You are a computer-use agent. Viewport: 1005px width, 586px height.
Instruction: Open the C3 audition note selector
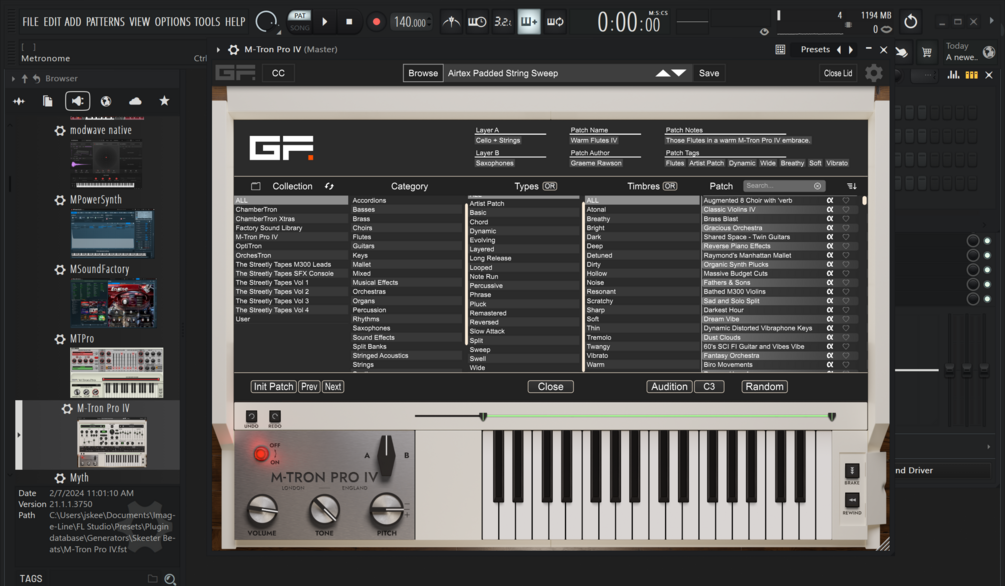(710, 387)
